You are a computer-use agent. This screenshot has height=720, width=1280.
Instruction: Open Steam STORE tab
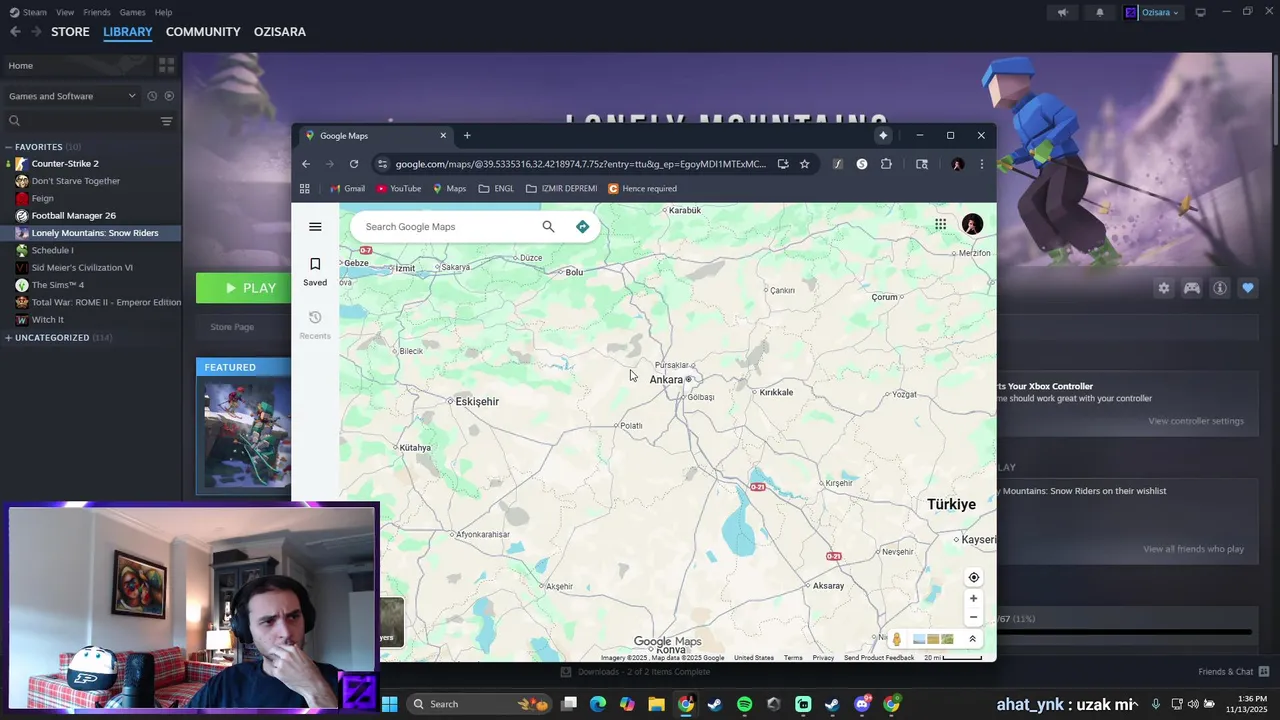click(x=70, y=32)
